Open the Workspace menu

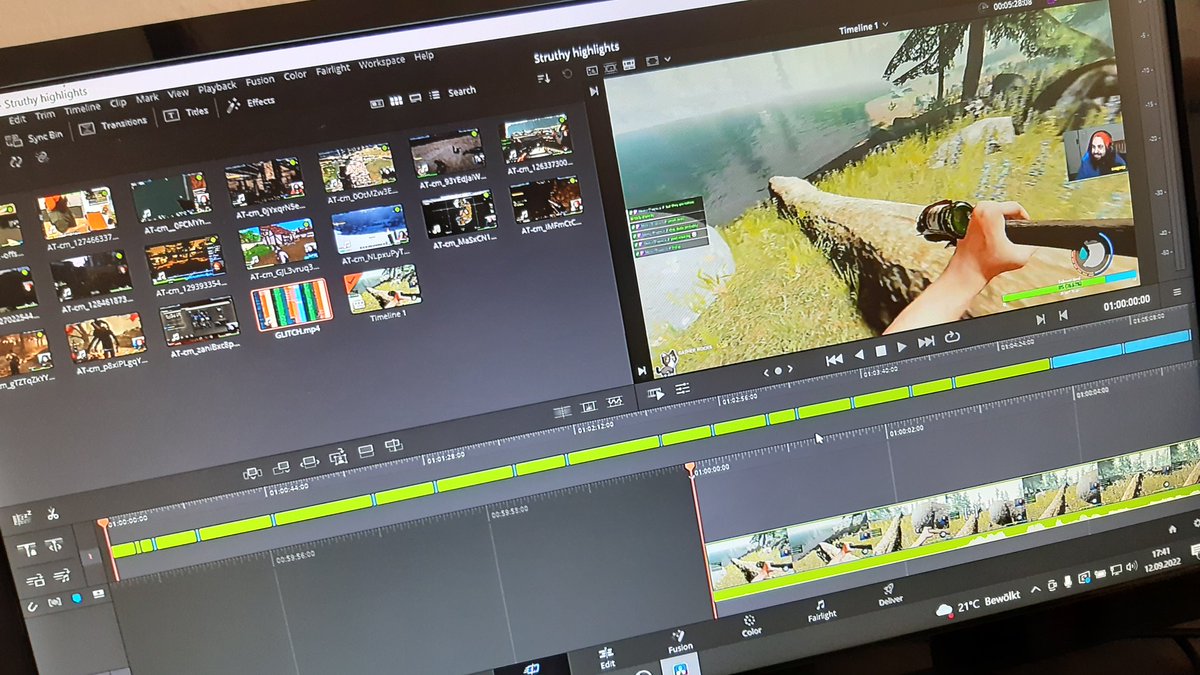pos(382,61)
